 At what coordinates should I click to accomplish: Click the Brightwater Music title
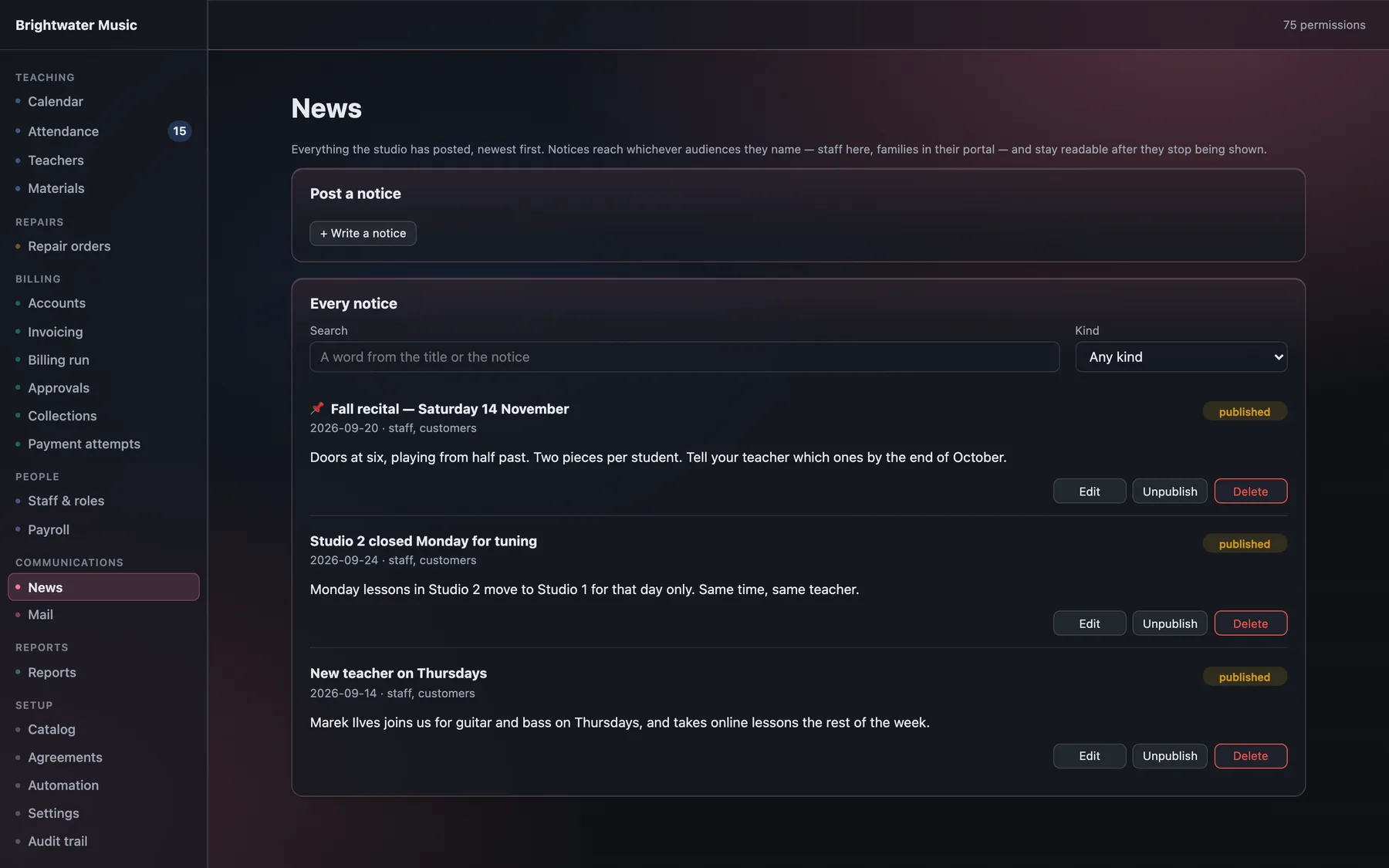pos(76,25)
